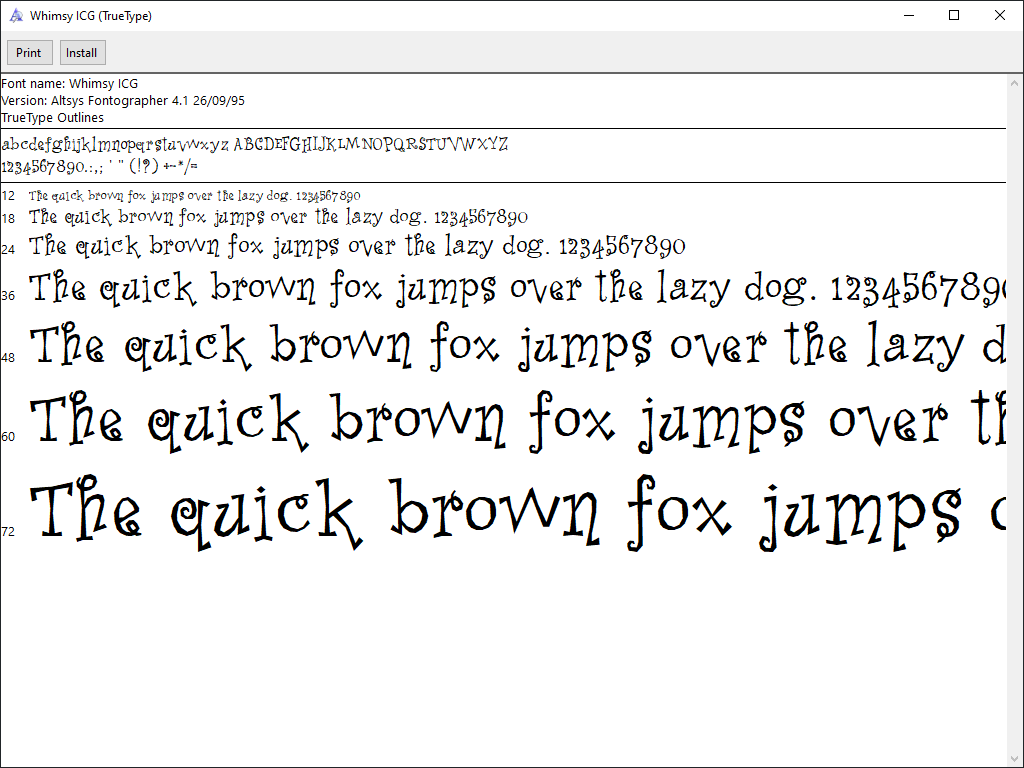
Task: Click the alphabet character sample line
Action: 255,145
